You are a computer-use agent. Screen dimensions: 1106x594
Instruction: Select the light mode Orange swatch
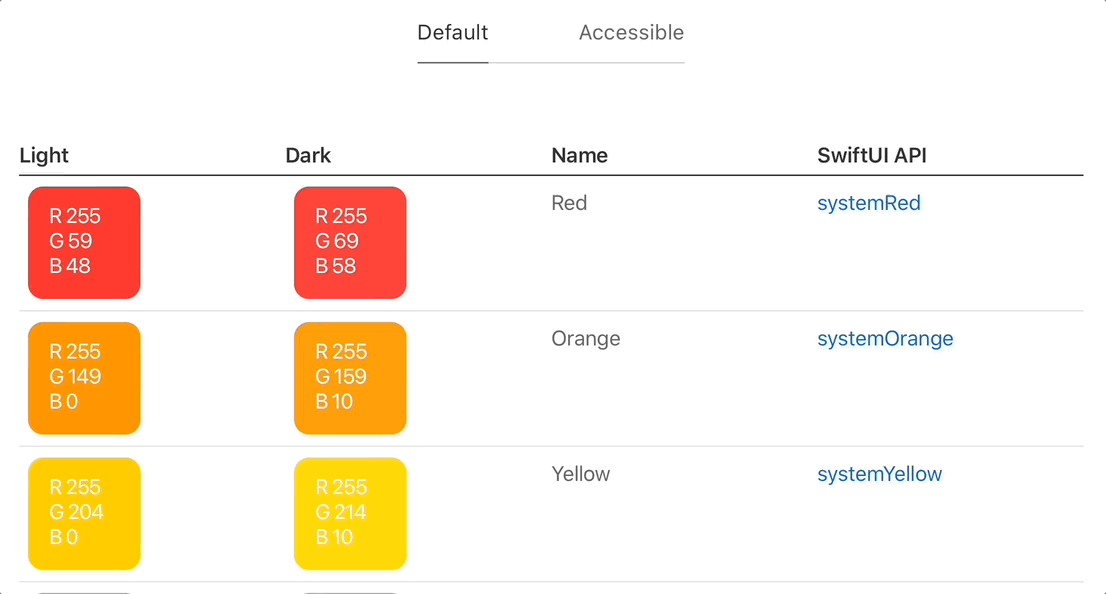pos(84,378)
